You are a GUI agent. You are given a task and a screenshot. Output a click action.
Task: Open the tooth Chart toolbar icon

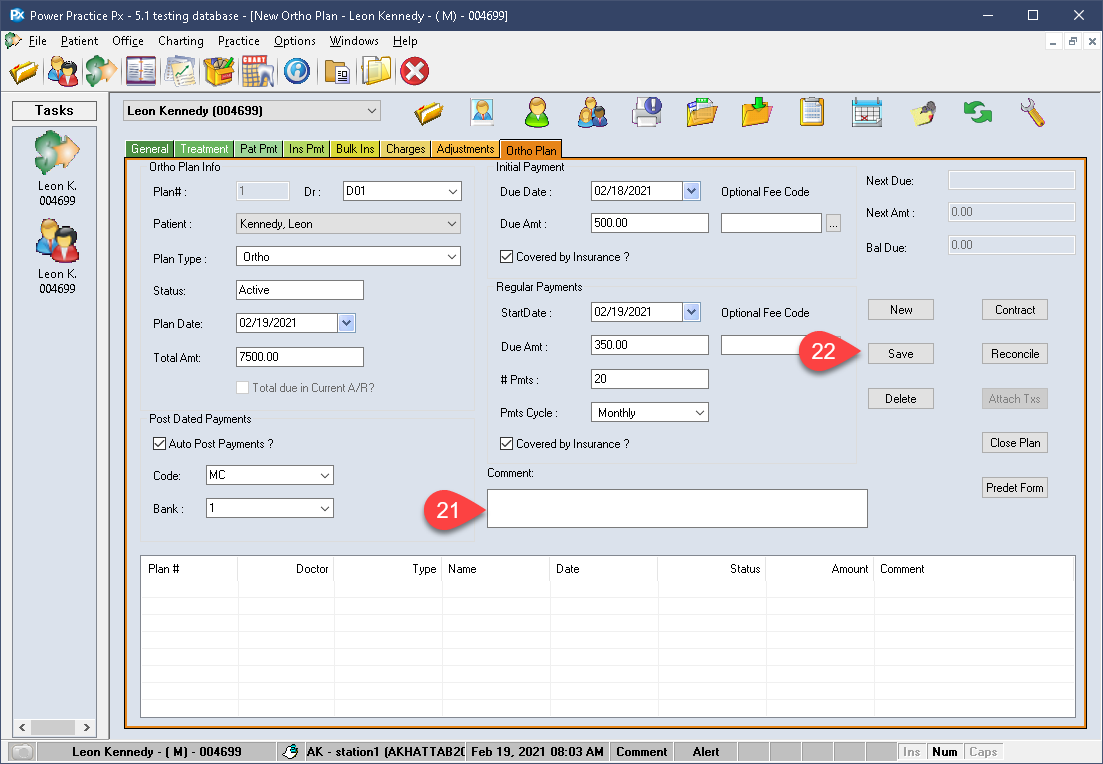pyautogui.click(x=257, y=71)
